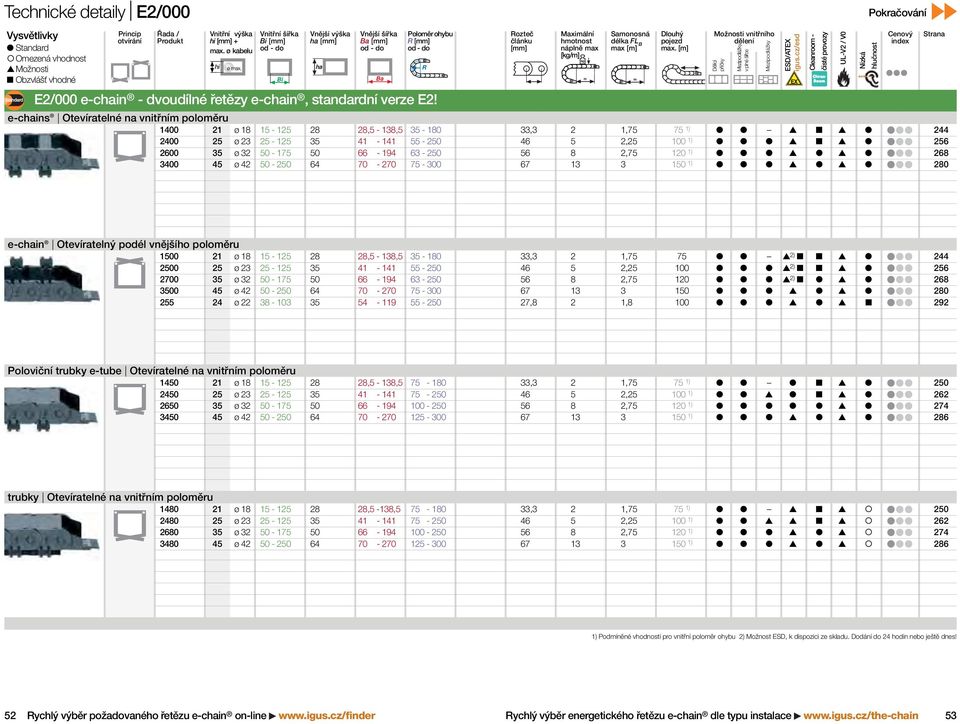Click the orange Pokračování double-arrow icon

tap(943, 12)
